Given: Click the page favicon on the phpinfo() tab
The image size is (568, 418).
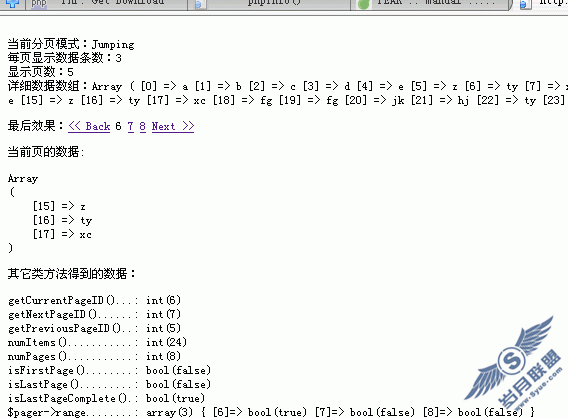Looking at the screenshot, I should coord(199,4).
